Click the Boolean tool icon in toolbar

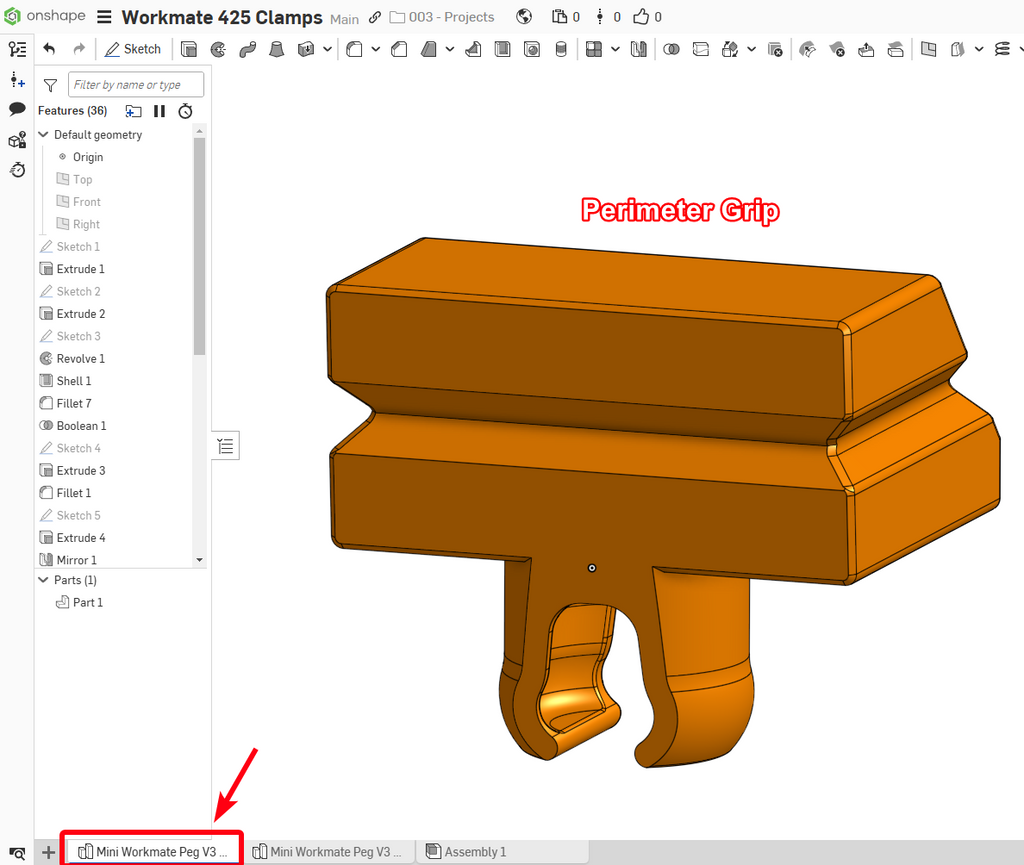(671, 50)
